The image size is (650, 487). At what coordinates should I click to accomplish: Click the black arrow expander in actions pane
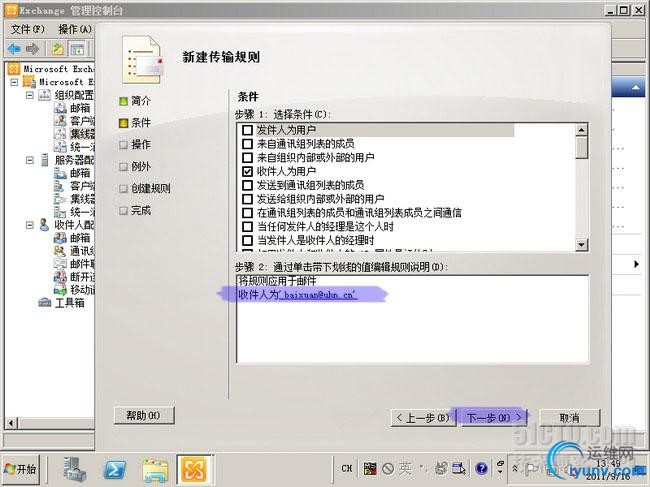(636, 264)
